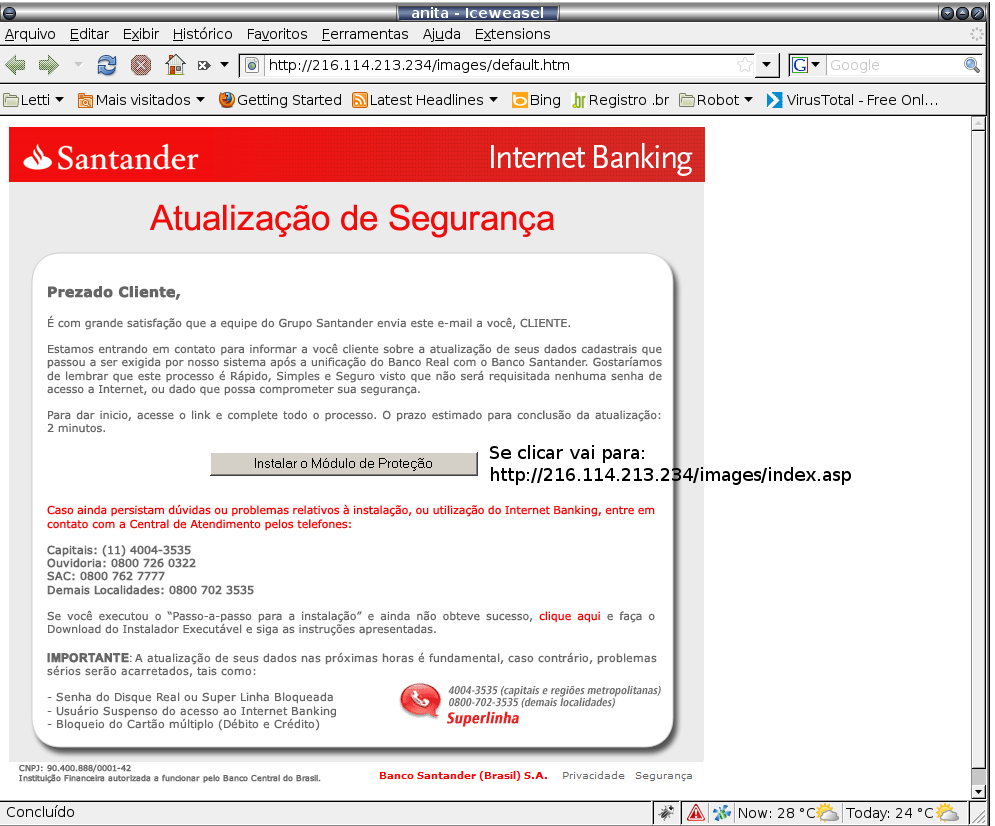Open the back/forward history dropdown

(x=78, y=65)
